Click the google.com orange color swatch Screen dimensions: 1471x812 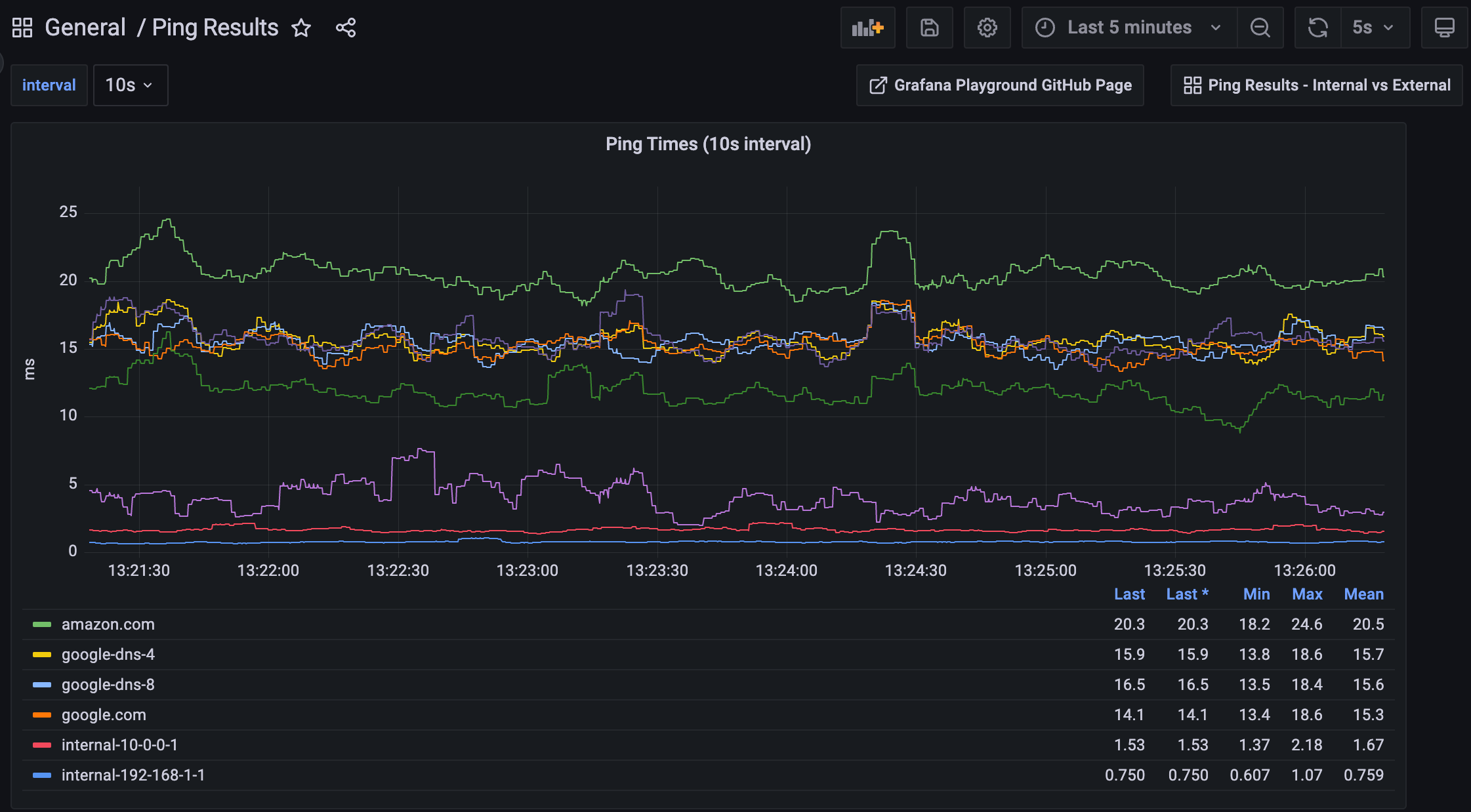pyautogui.click(x=42, y=715)
